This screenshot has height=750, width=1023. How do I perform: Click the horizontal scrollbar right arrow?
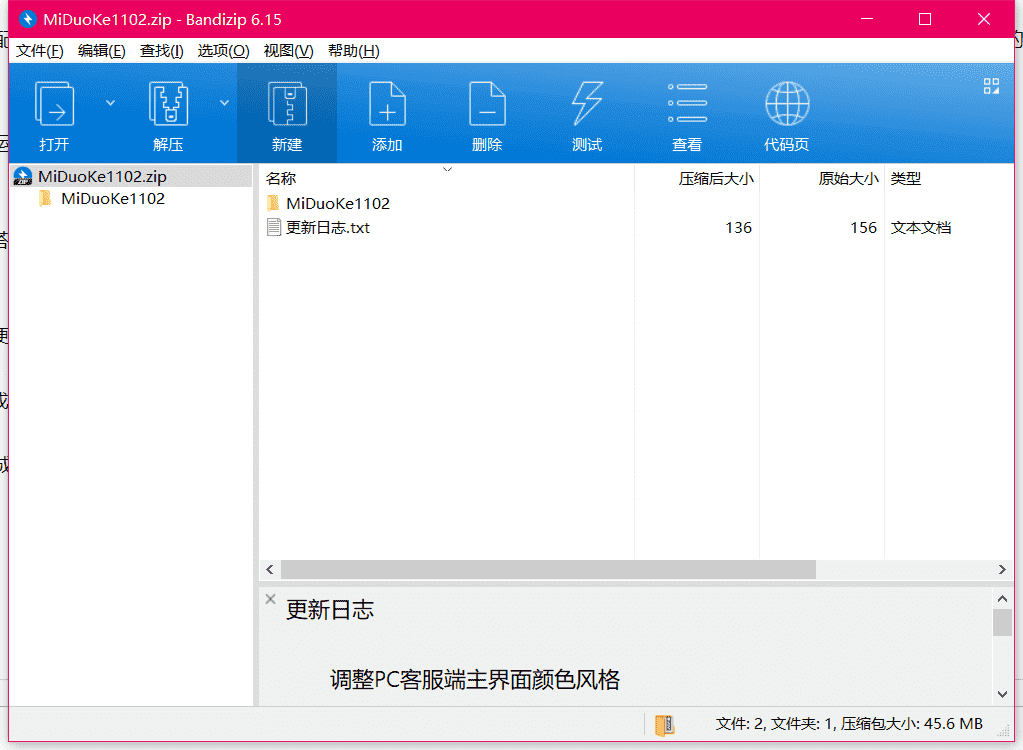pos(1003,569)
